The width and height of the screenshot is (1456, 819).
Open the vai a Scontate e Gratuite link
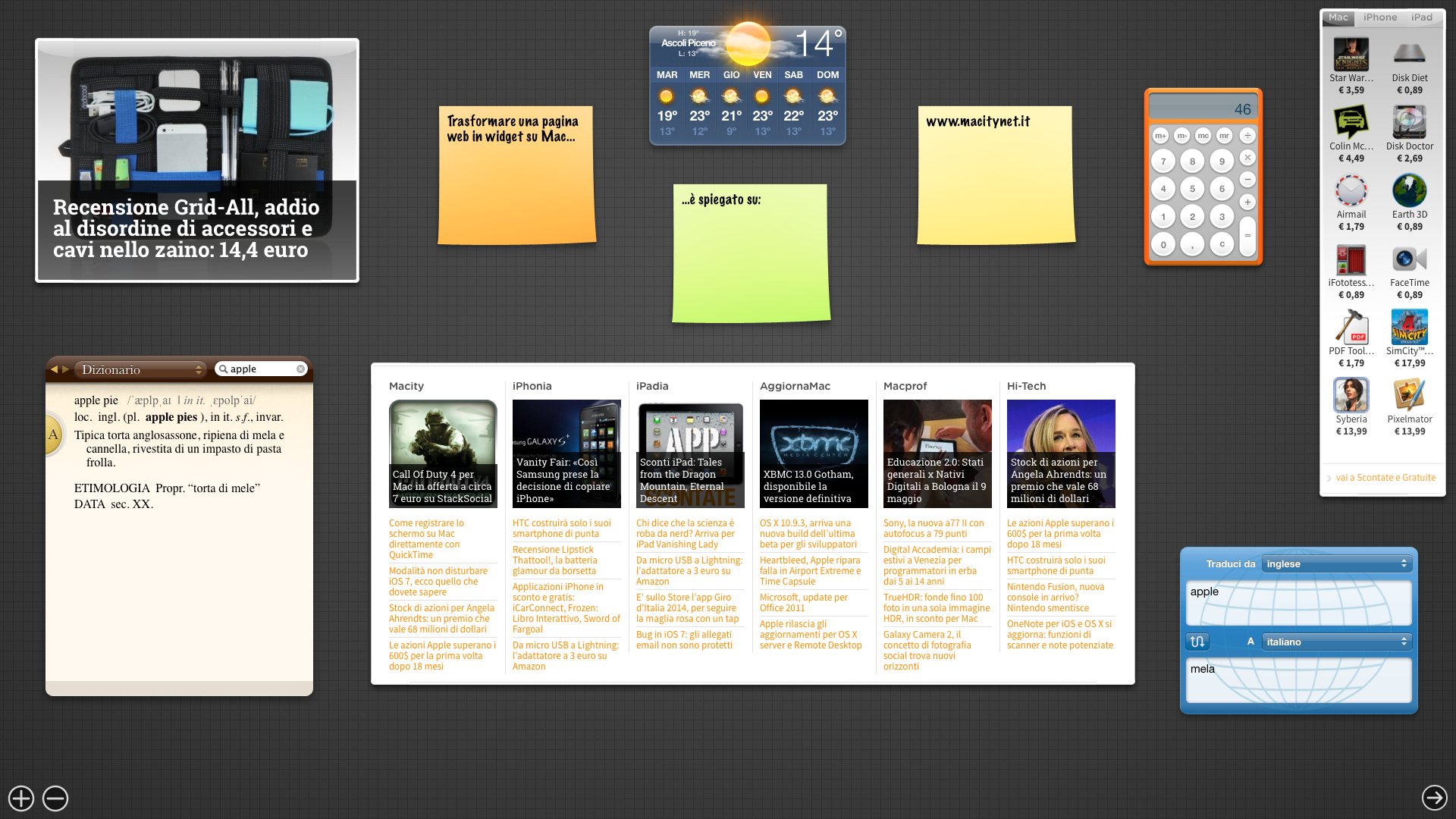(1385, 478)
